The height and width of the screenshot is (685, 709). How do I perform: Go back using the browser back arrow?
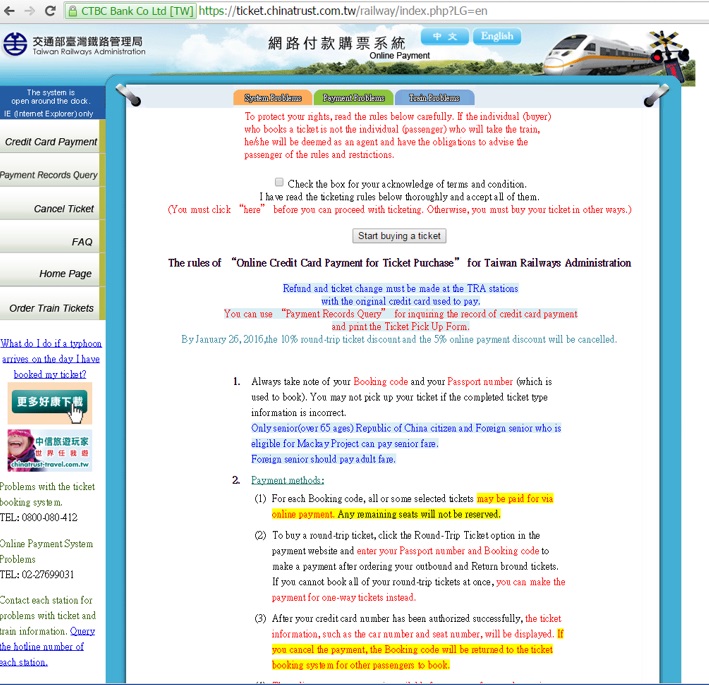(9, 10)
